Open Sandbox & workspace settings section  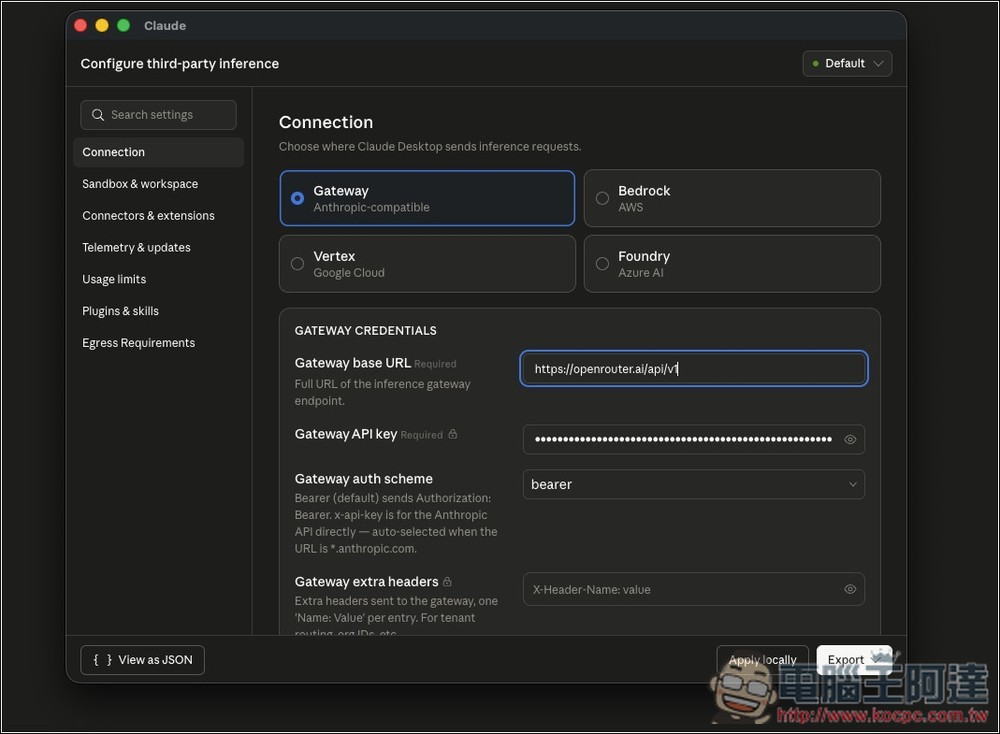click(x=140, y=184)
